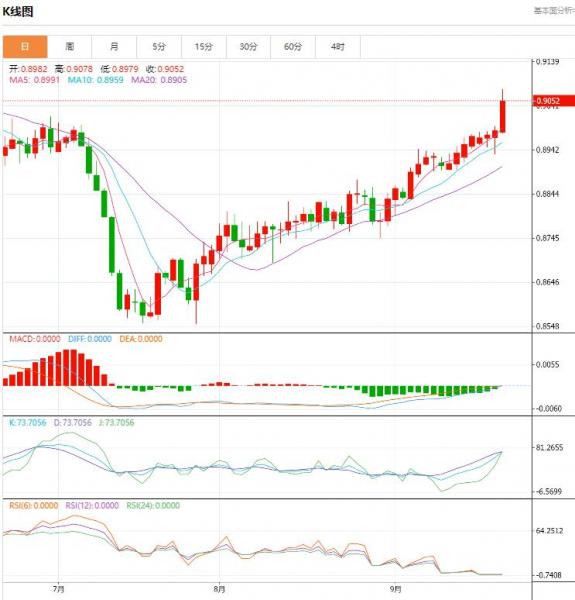The width and height of the screenshot is (575, 600).
Task: Click the RSI(6):0.0000 label
Action: (x=34, y=505)
